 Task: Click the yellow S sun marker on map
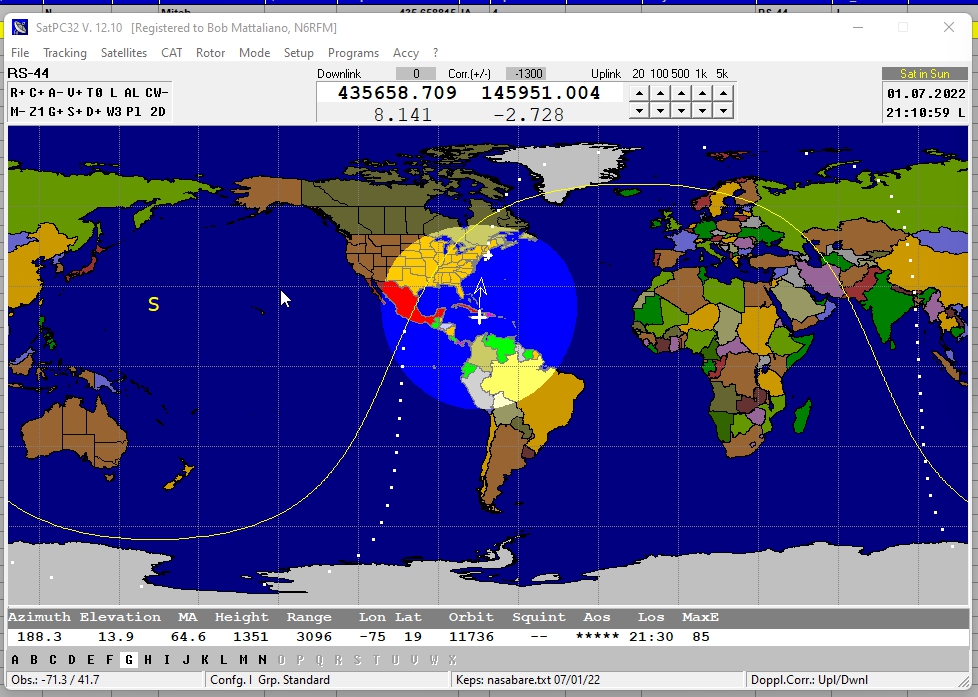coord(153,305)
